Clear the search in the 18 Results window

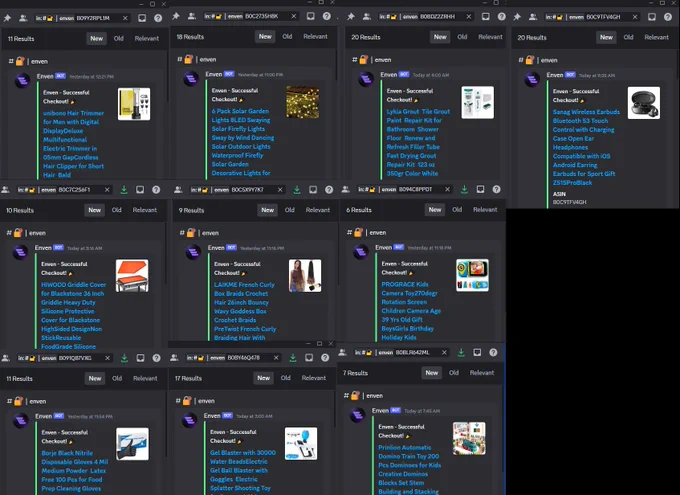tap(294, 16)
